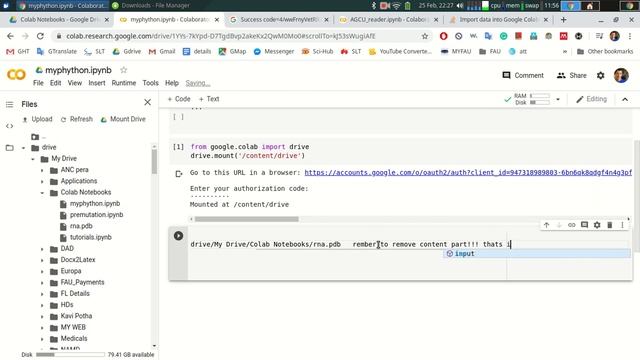Expand the Europa folder

[x=42, y=271]
